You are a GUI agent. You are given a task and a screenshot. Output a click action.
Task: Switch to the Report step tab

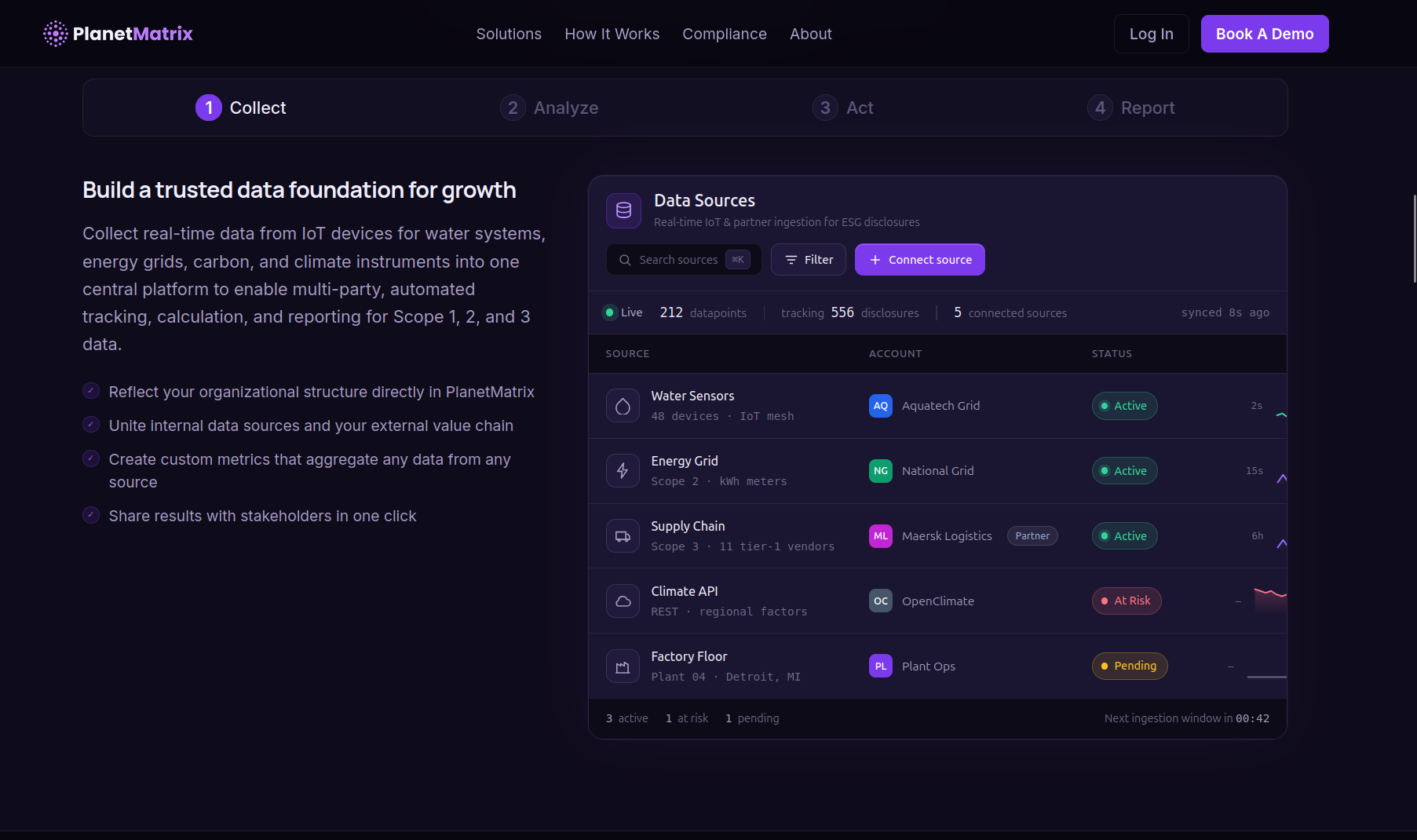tap(1130, 108)
